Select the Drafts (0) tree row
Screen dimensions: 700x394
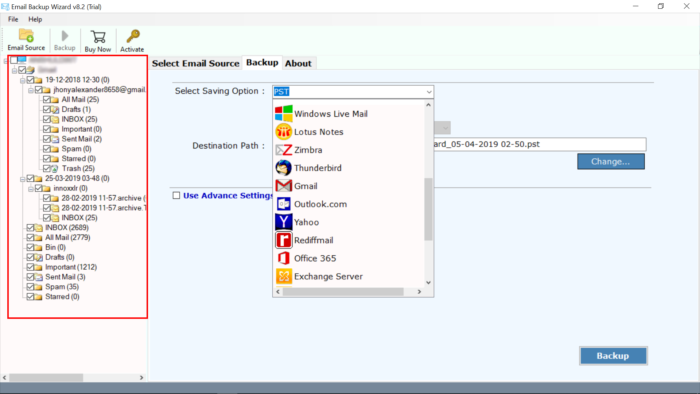point(51,257)
